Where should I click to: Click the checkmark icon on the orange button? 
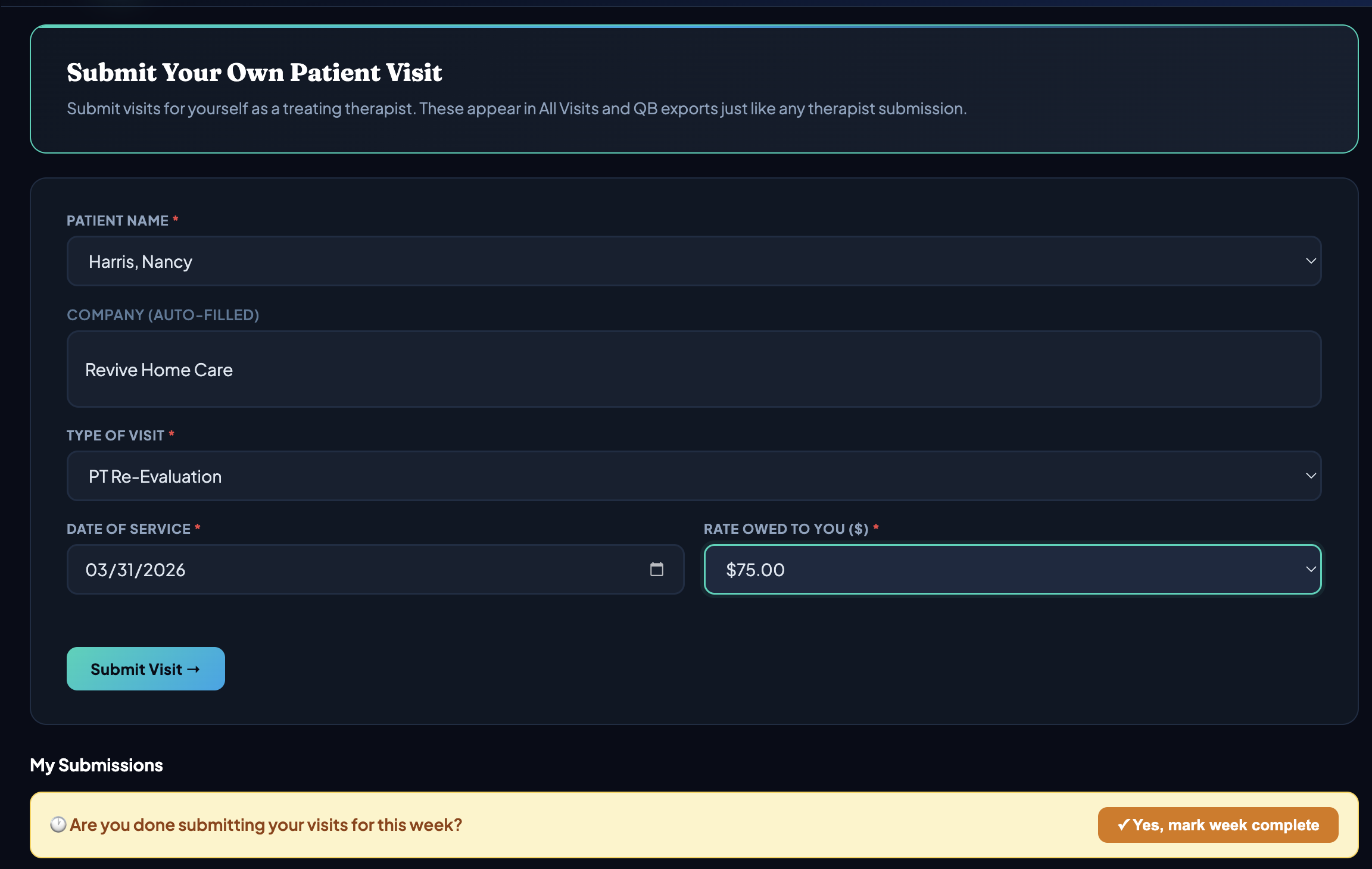(x=1124, y=825)
